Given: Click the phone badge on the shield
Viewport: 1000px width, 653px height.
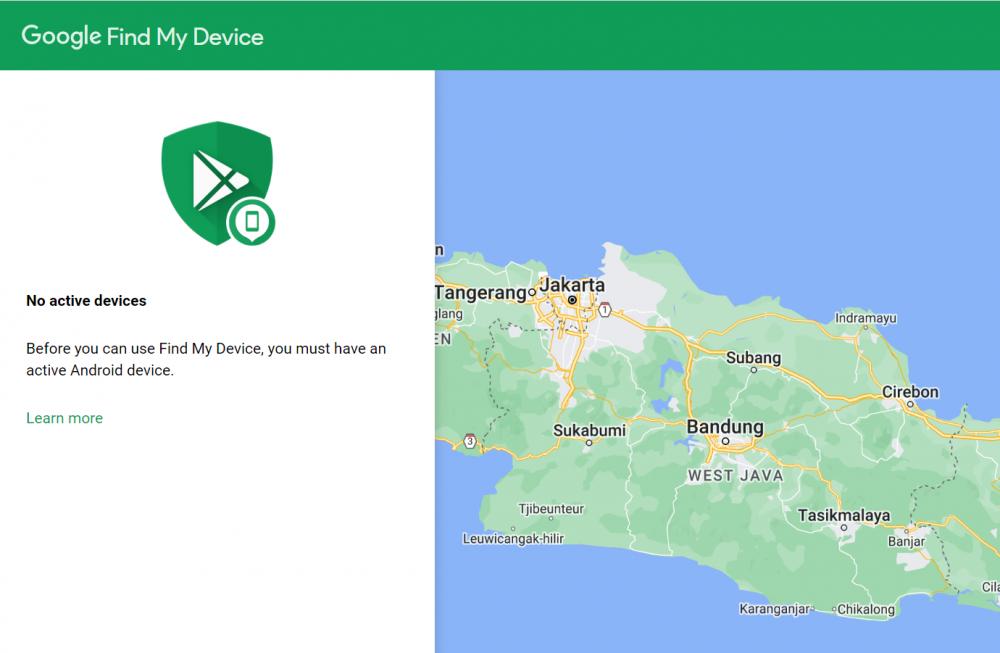Looking at the screenshot, I should pyautogui.click(x=251, y=221).
